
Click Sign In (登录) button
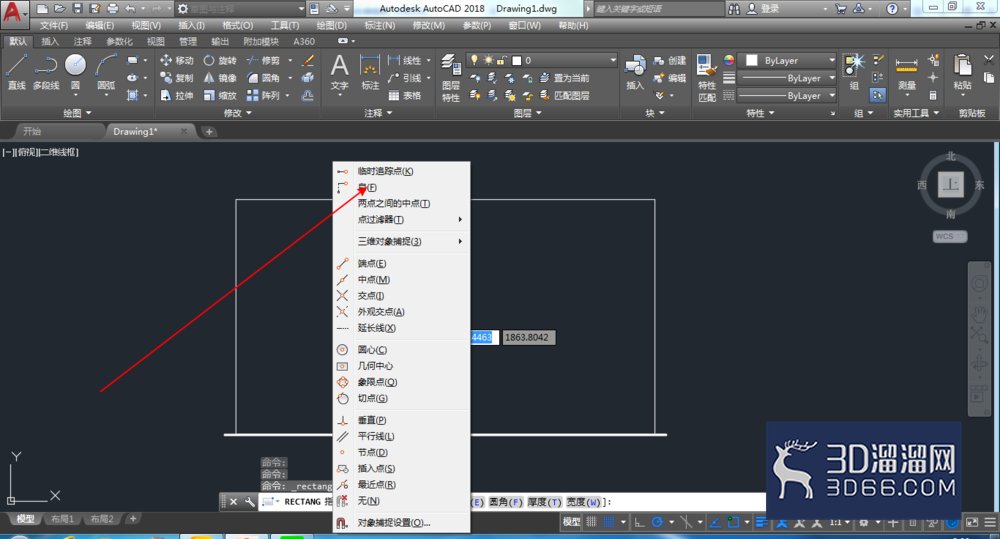click(763, 8)
